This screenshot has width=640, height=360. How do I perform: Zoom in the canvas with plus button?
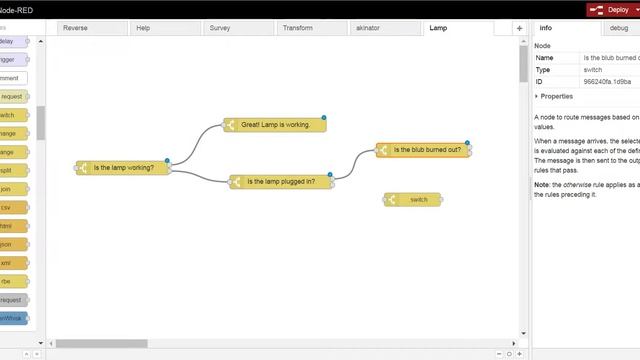519,354
